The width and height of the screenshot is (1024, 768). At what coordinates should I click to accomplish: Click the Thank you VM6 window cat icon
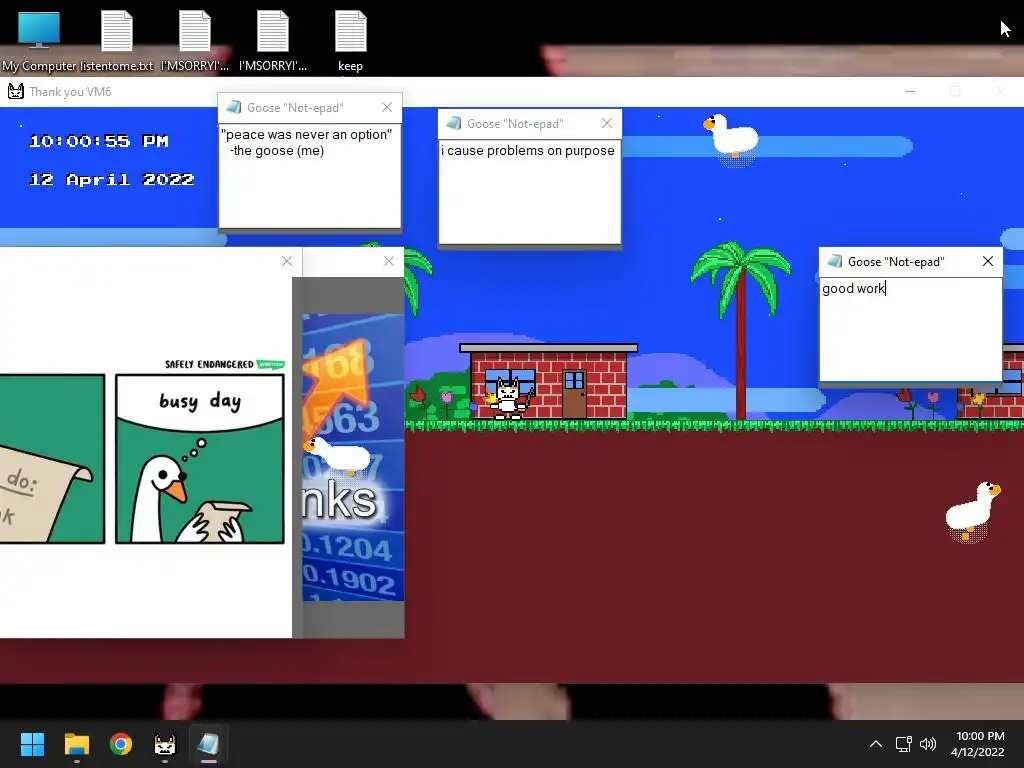pyautogui.click(x=16, y=91)
